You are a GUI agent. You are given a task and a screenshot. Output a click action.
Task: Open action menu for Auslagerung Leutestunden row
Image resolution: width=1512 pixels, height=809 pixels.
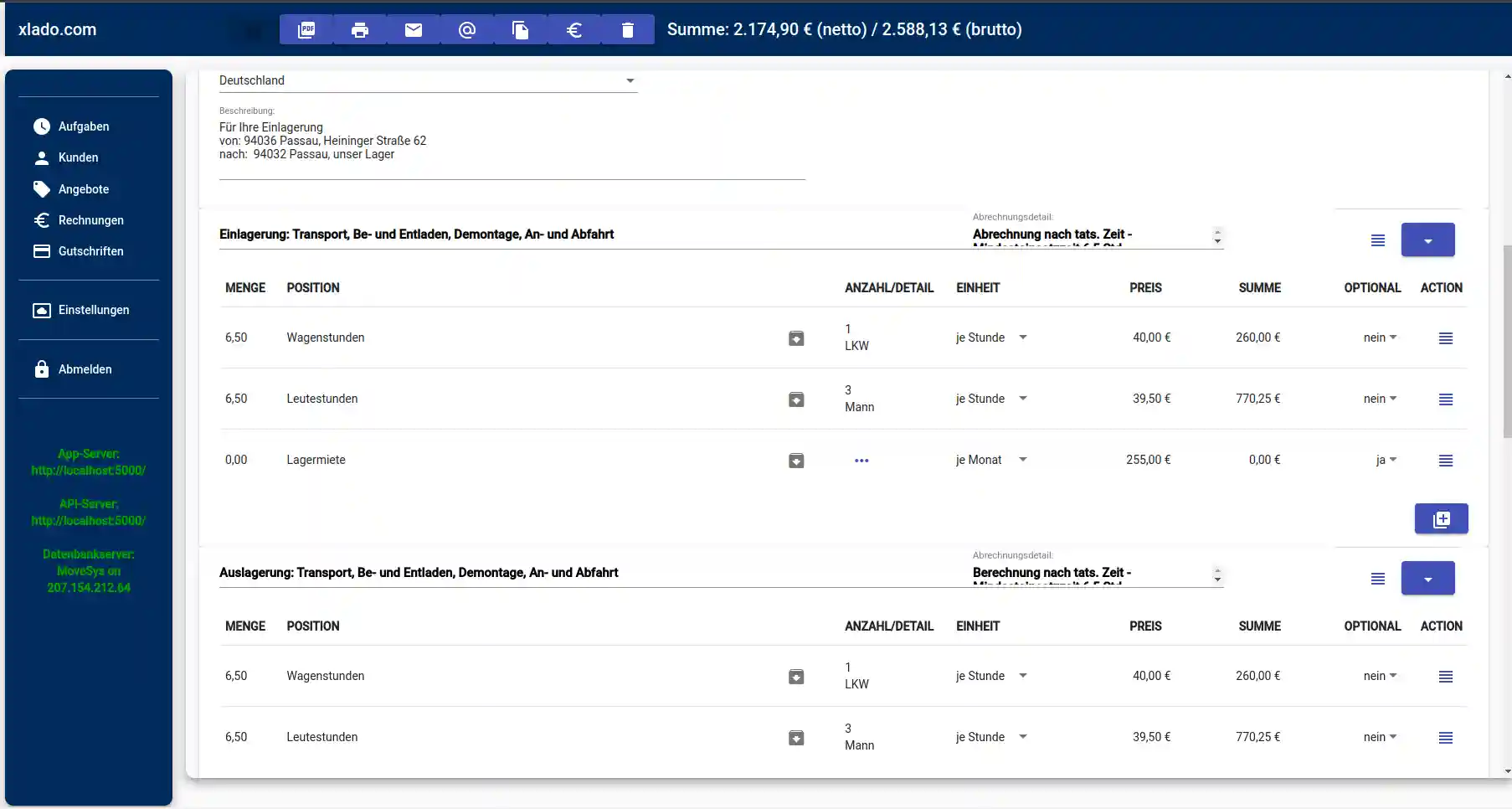[1446, 738]
